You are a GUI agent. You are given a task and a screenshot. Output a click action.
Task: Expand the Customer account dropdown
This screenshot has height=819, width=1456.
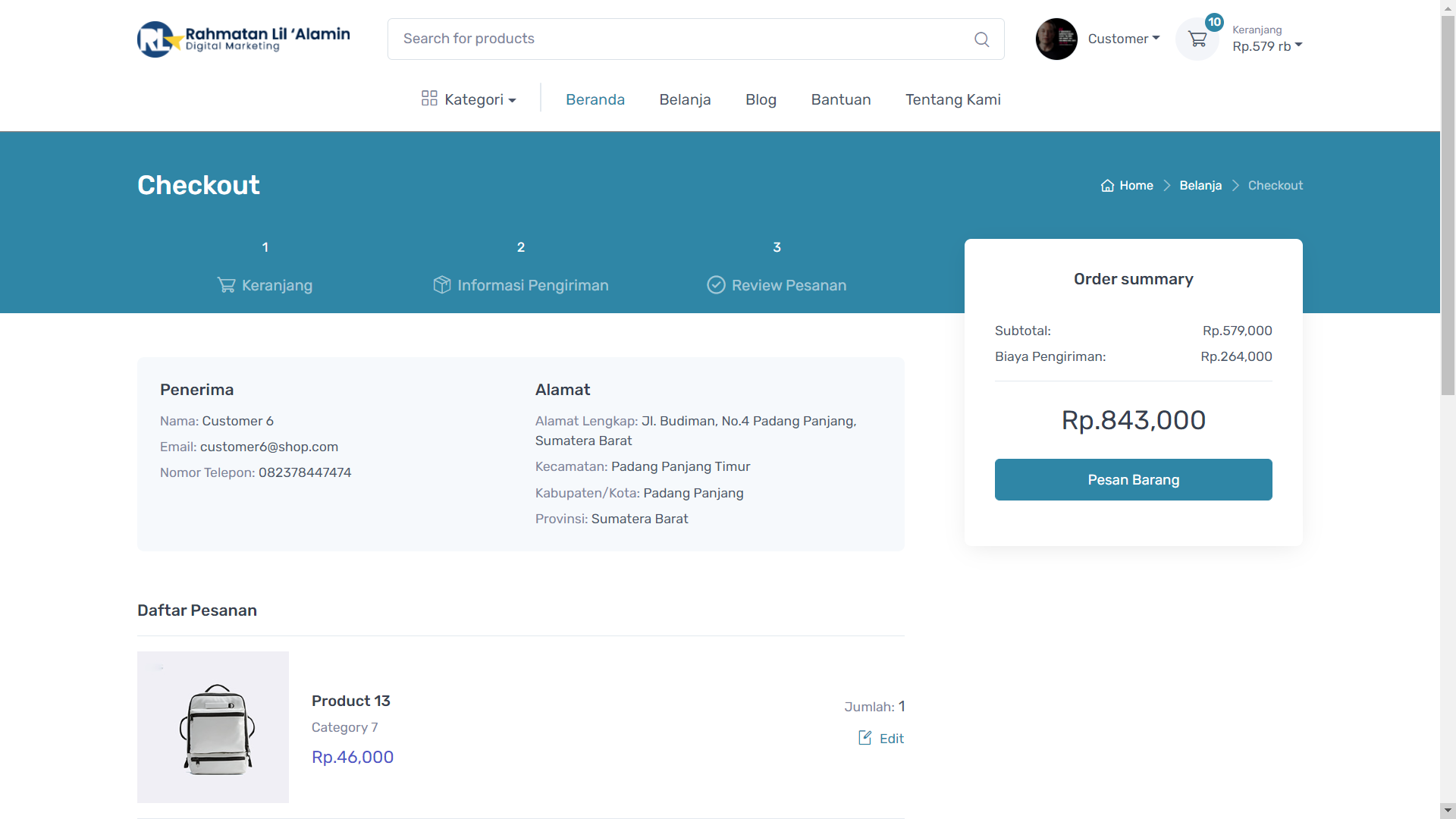tap(1124, 39)
